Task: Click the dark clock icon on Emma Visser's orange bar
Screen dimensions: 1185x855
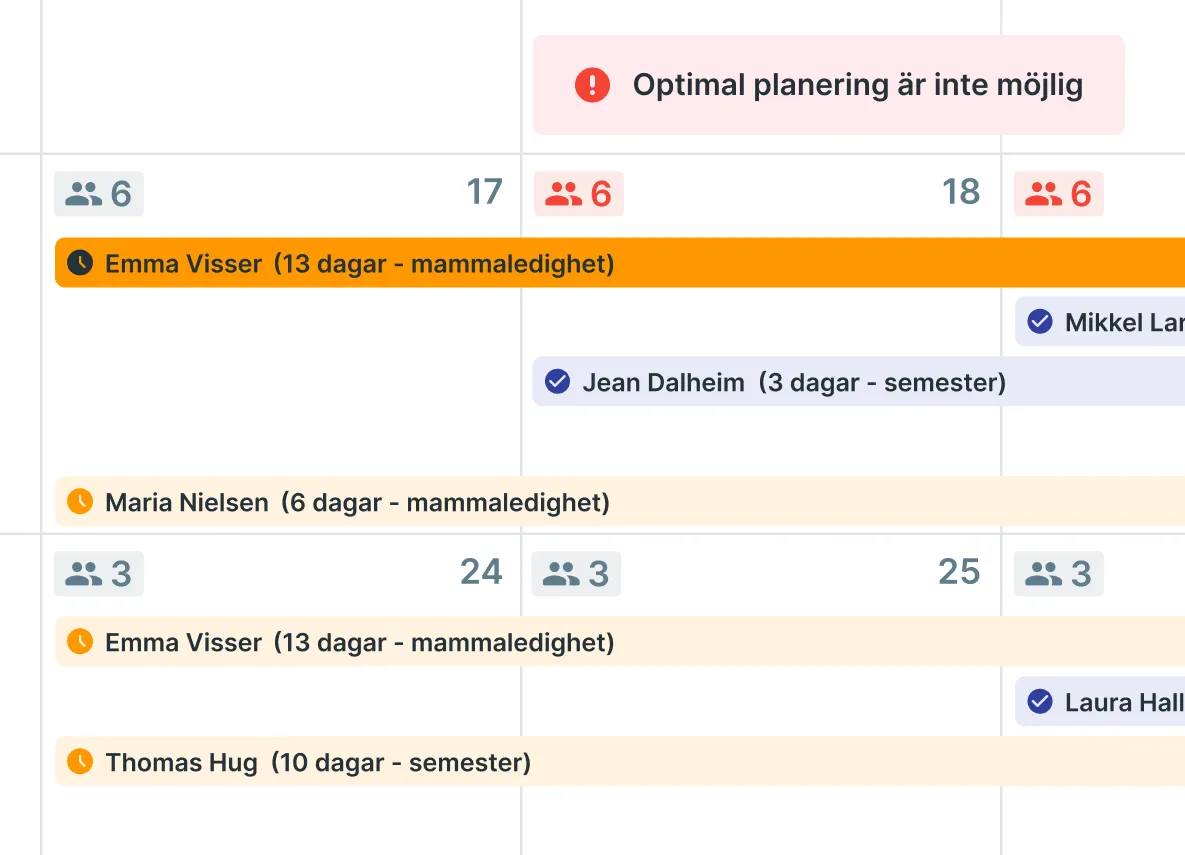Action: tap(80, 263)
